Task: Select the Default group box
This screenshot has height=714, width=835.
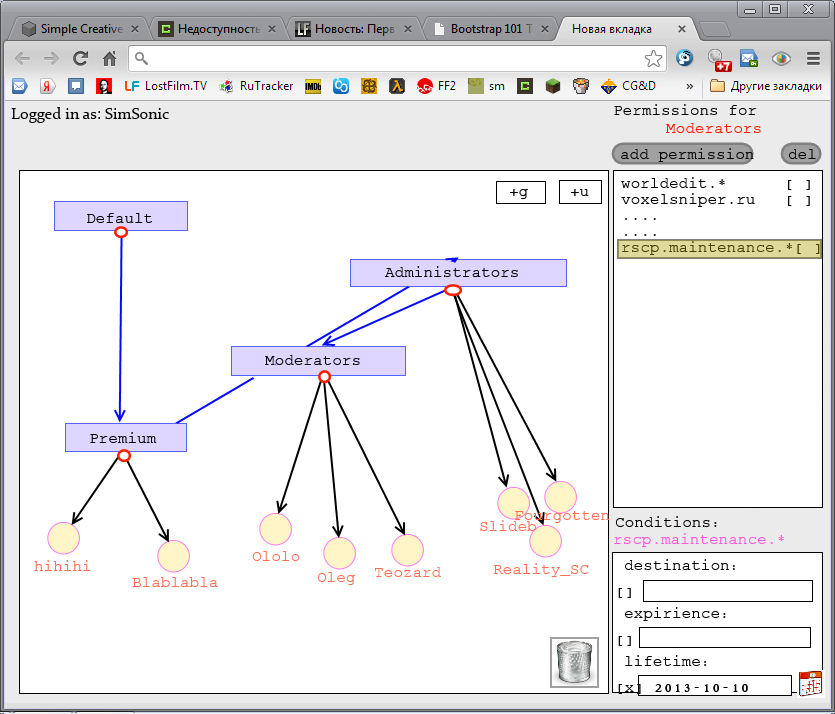Action: (x=121, y=216)
